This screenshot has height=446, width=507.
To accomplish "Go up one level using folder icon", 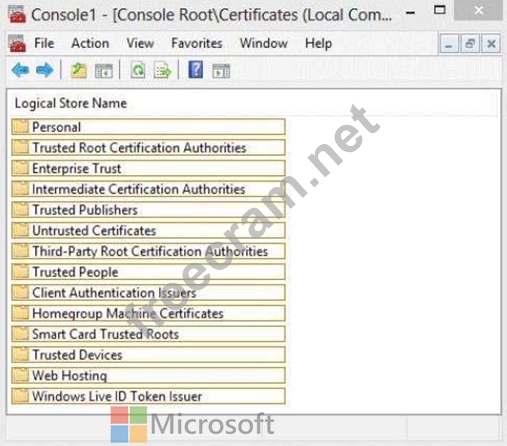I will tap(78, 70).
